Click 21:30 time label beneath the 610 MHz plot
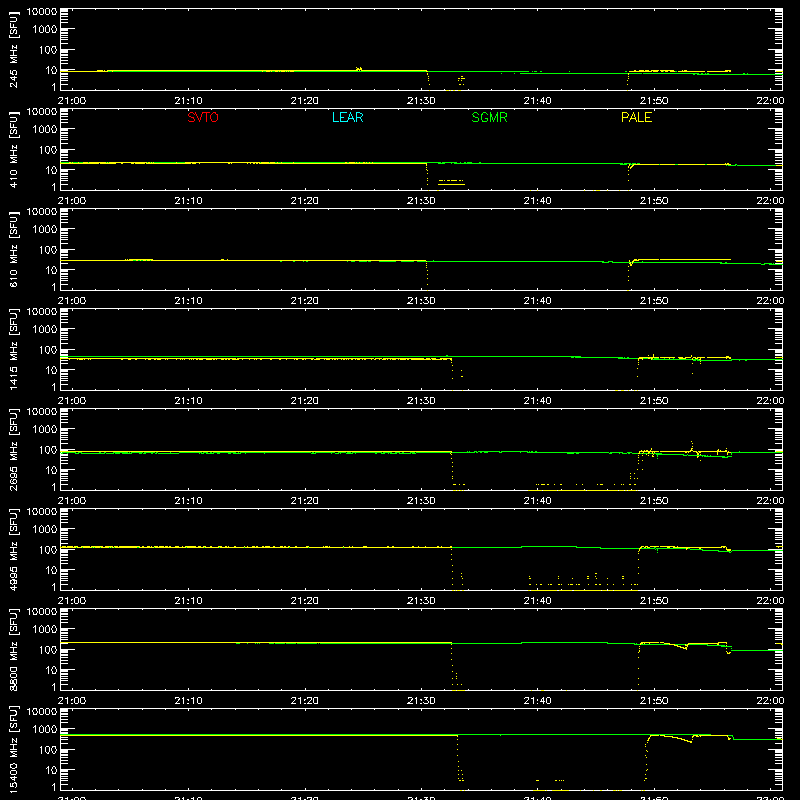Image resolution: width=800 pixels, height=800 pixels. pos(421,301)
